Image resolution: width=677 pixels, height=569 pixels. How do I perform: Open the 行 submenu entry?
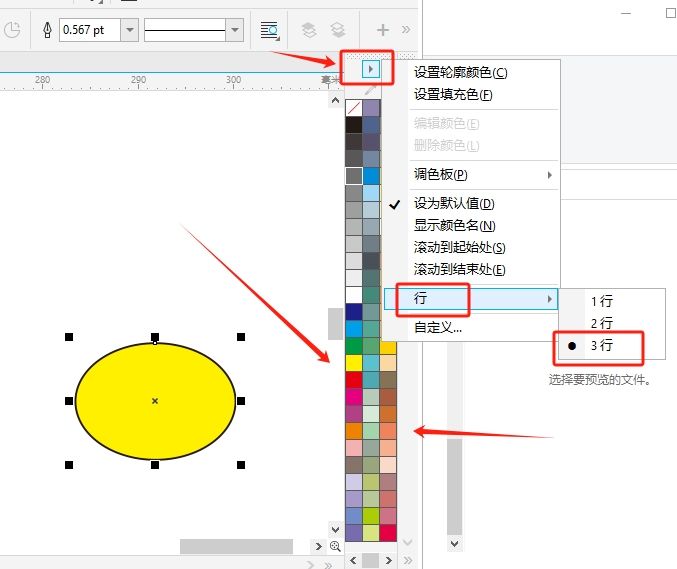point(471,299)
